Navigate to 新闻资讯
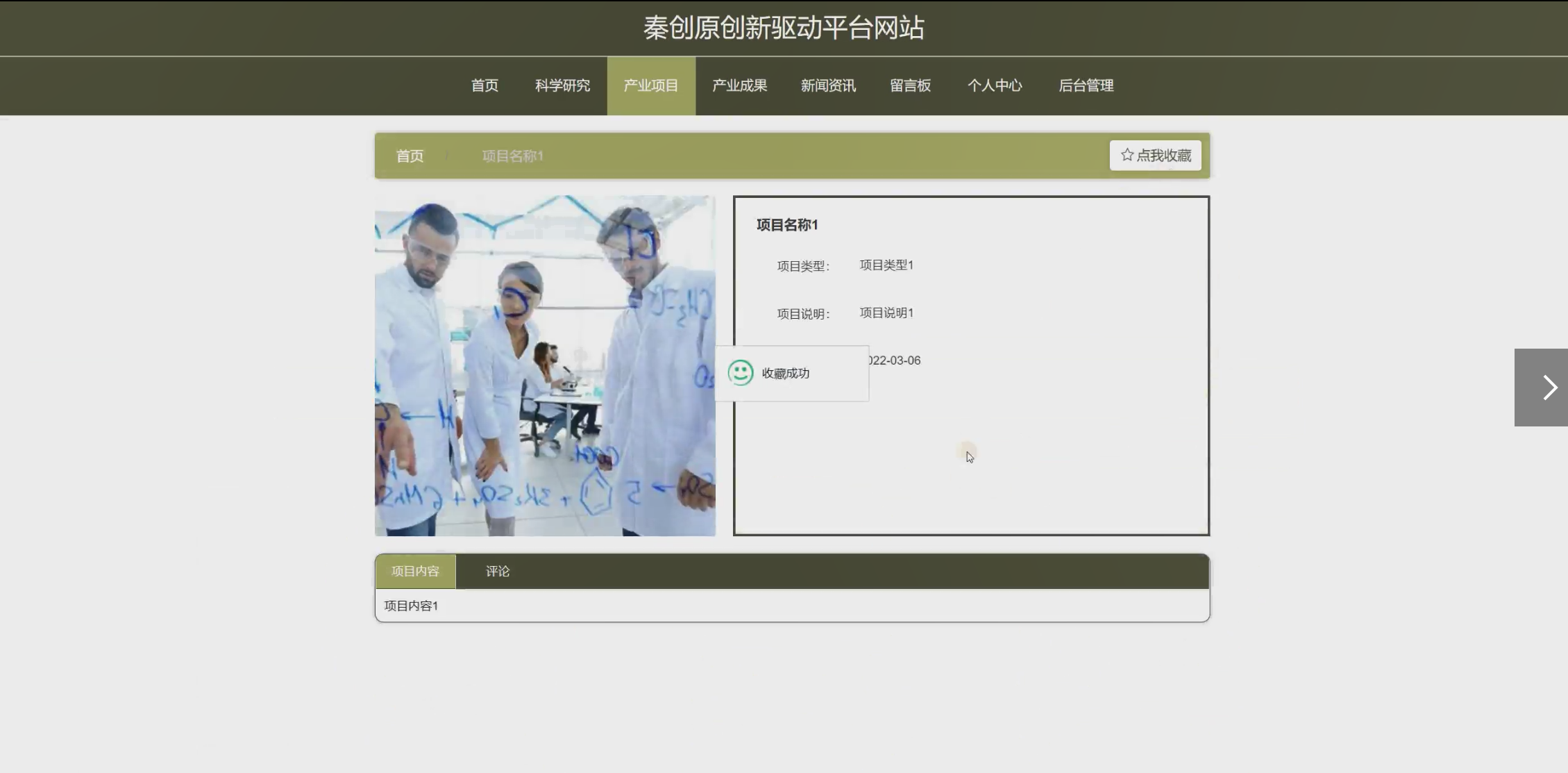The image size is (1568, 773). point(828,85)
